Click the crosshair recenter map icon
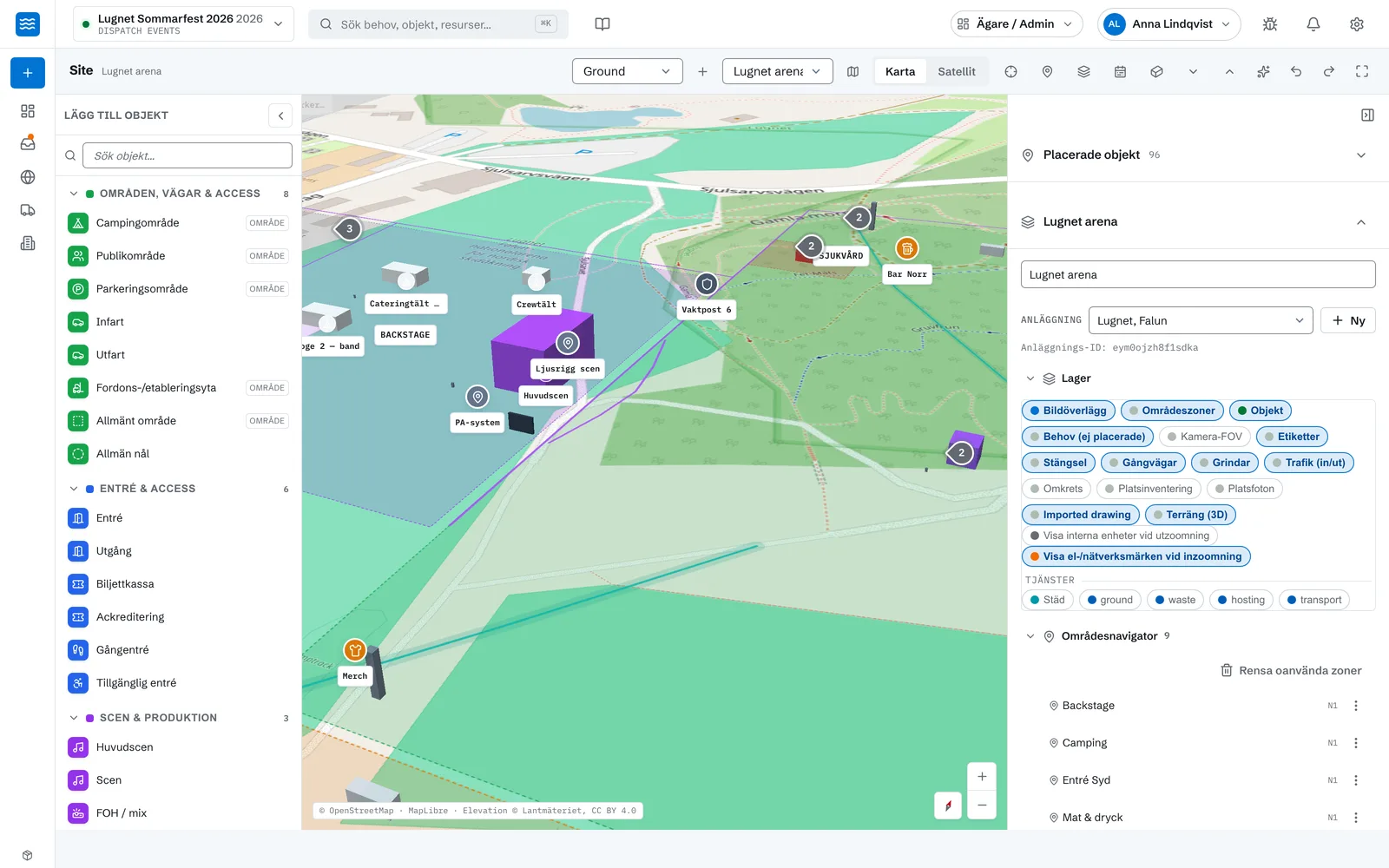The width and height of the screenshot is (1389, 868). (1011, 72)
